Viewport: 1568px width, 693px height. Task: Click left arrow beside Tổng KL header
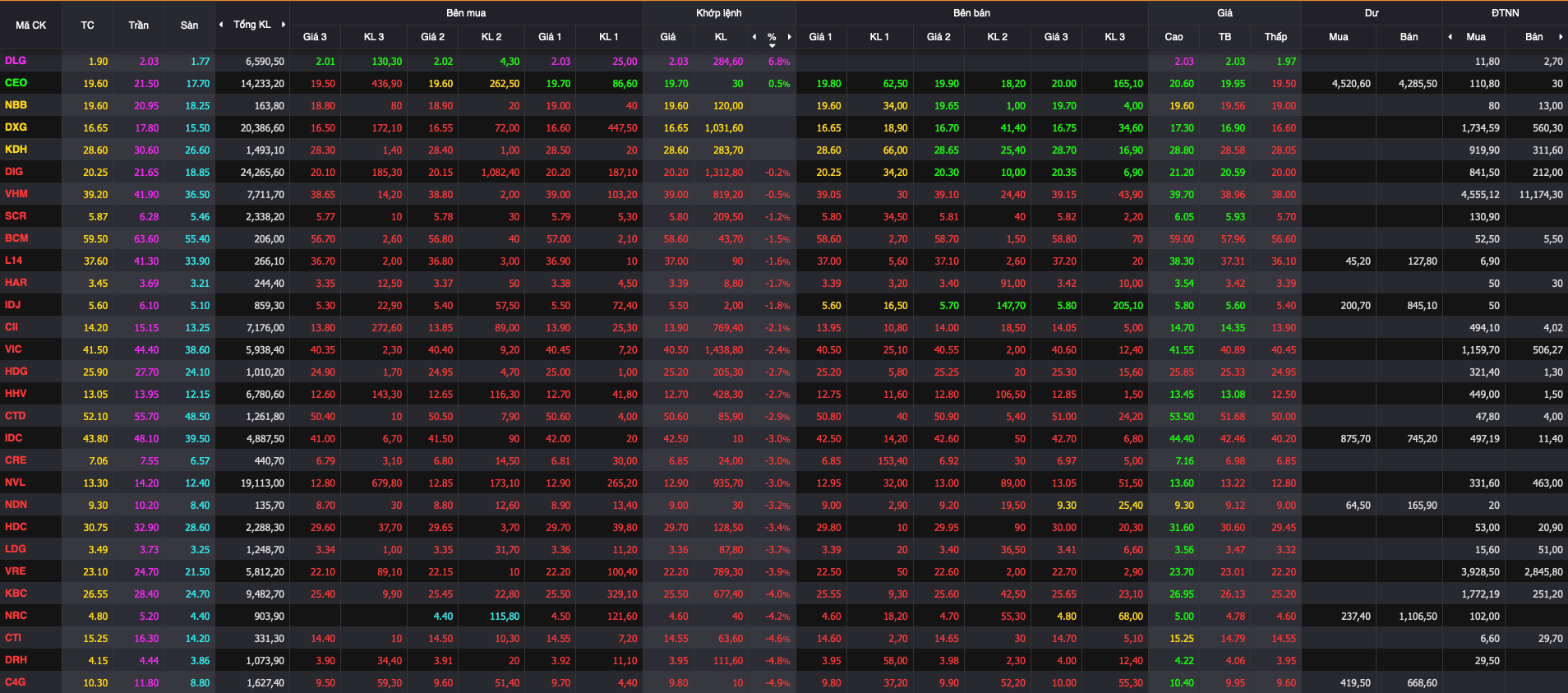coord(221,25)
